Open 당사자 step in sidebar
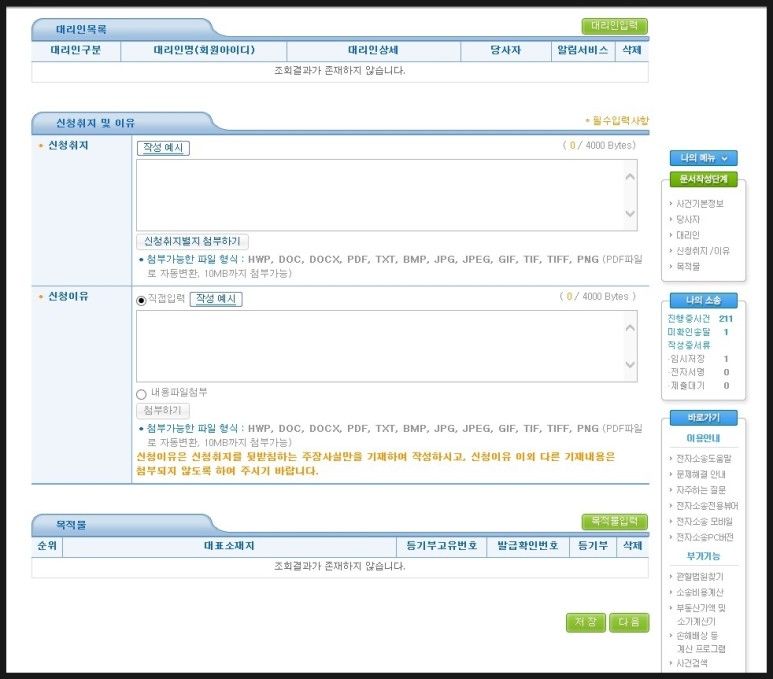The image size is (773, 679). click(x=688, y=219)
